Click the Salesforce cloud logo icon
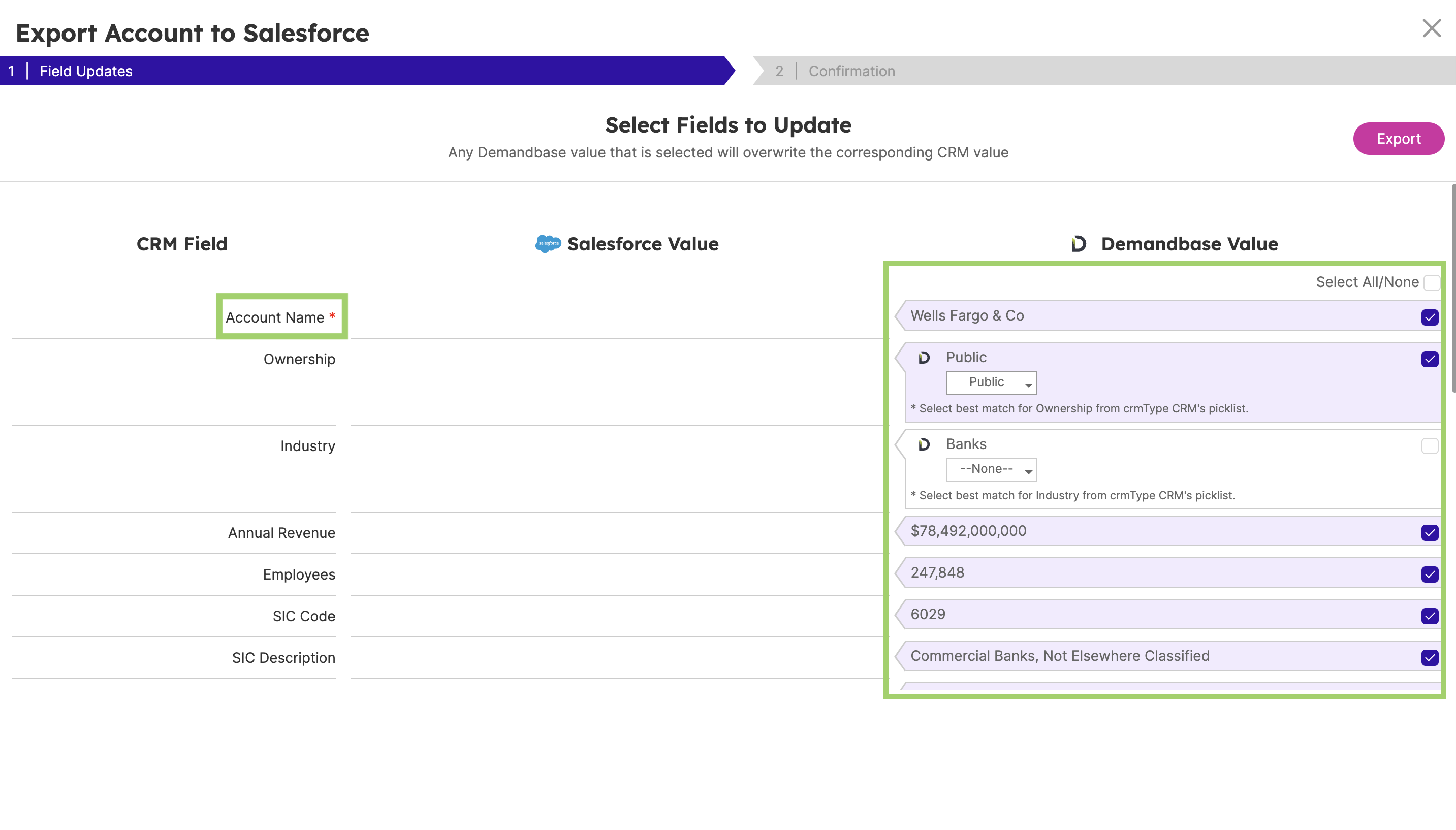The image size is (1456, 830). 548,243
